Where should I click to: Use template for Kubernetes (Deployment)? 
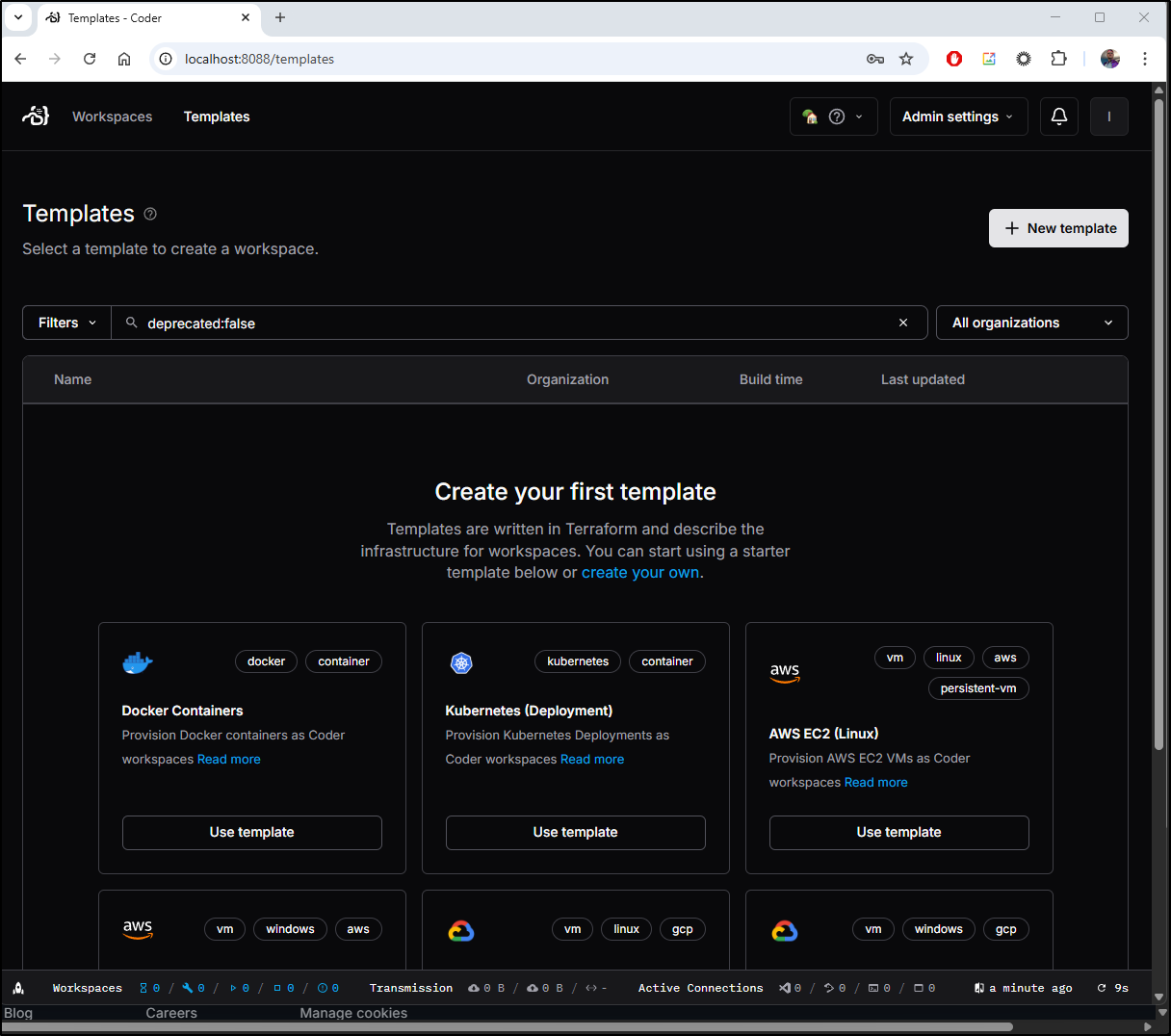(576, 832)
